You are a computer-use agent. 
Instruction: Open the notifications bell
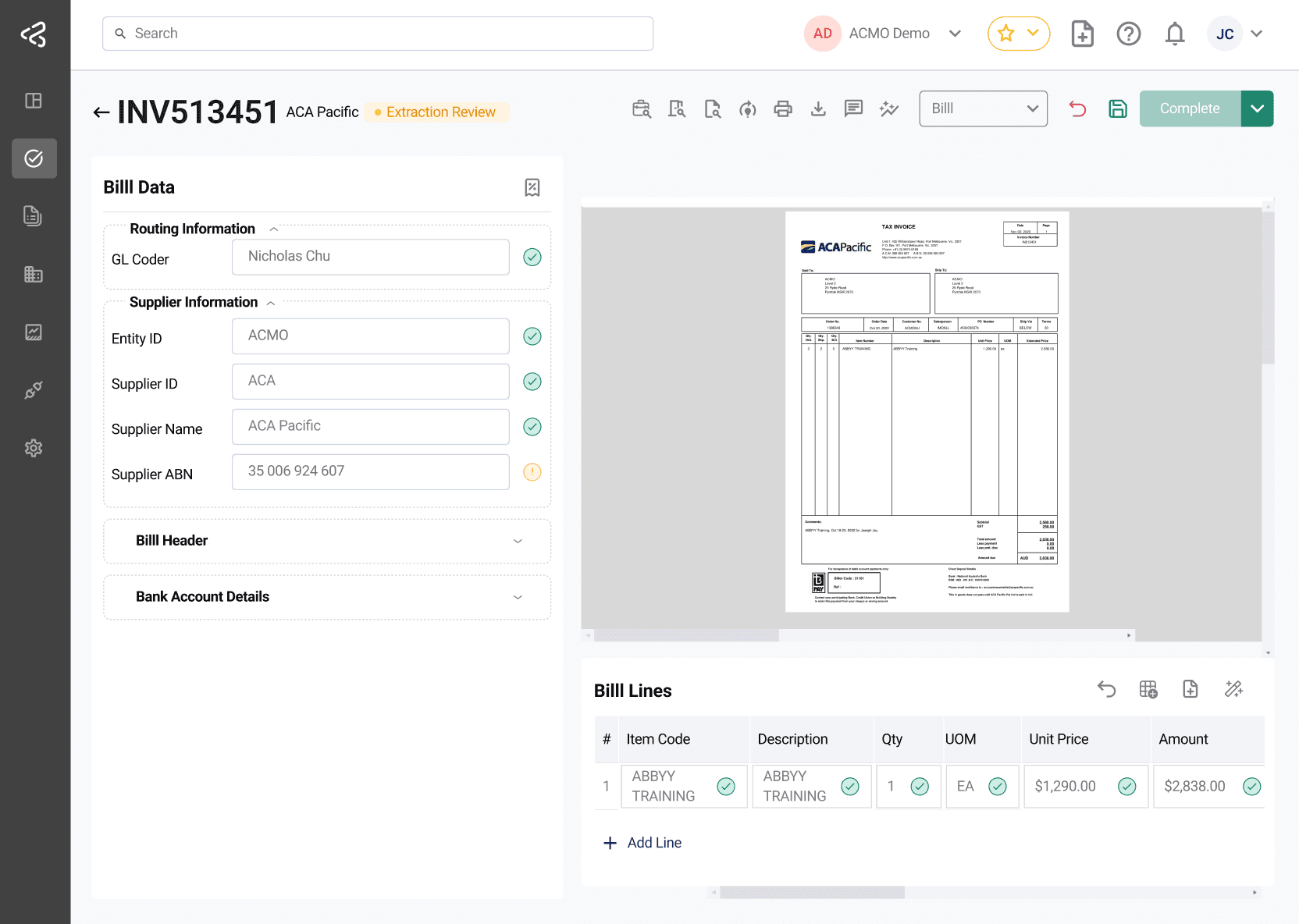pyautogui.click(x=1175, y=34)
